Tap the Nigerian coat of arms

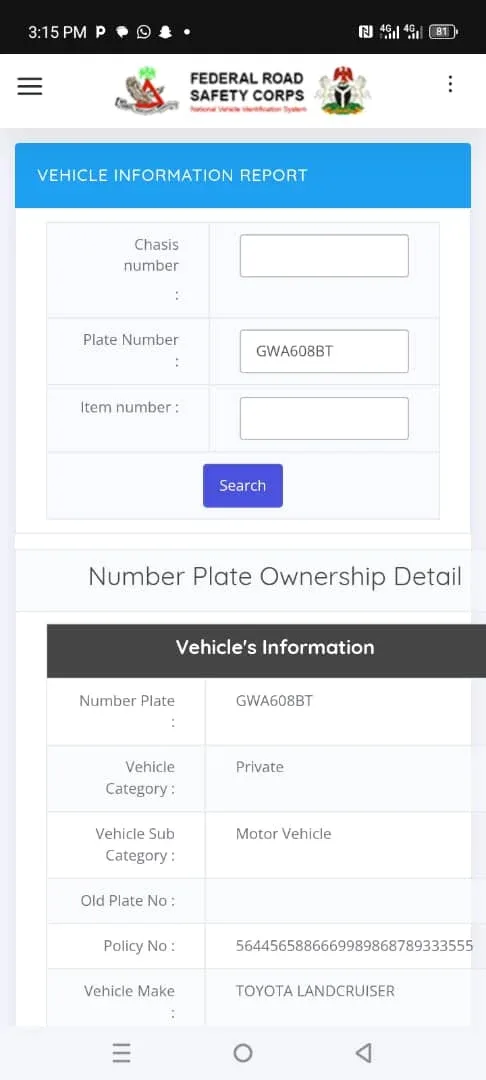click(x=342, y=90)
